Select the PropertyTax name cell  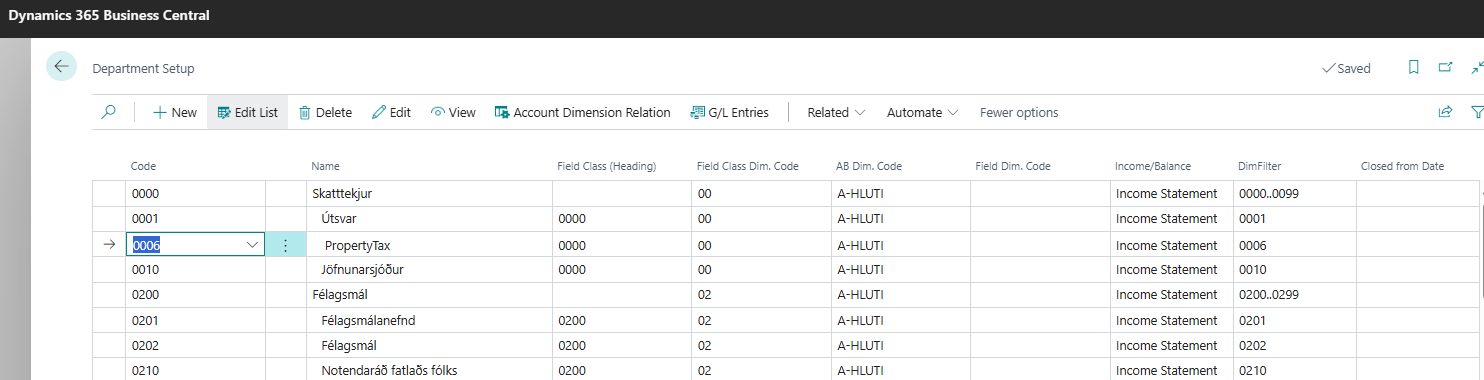tap(429, 245)
